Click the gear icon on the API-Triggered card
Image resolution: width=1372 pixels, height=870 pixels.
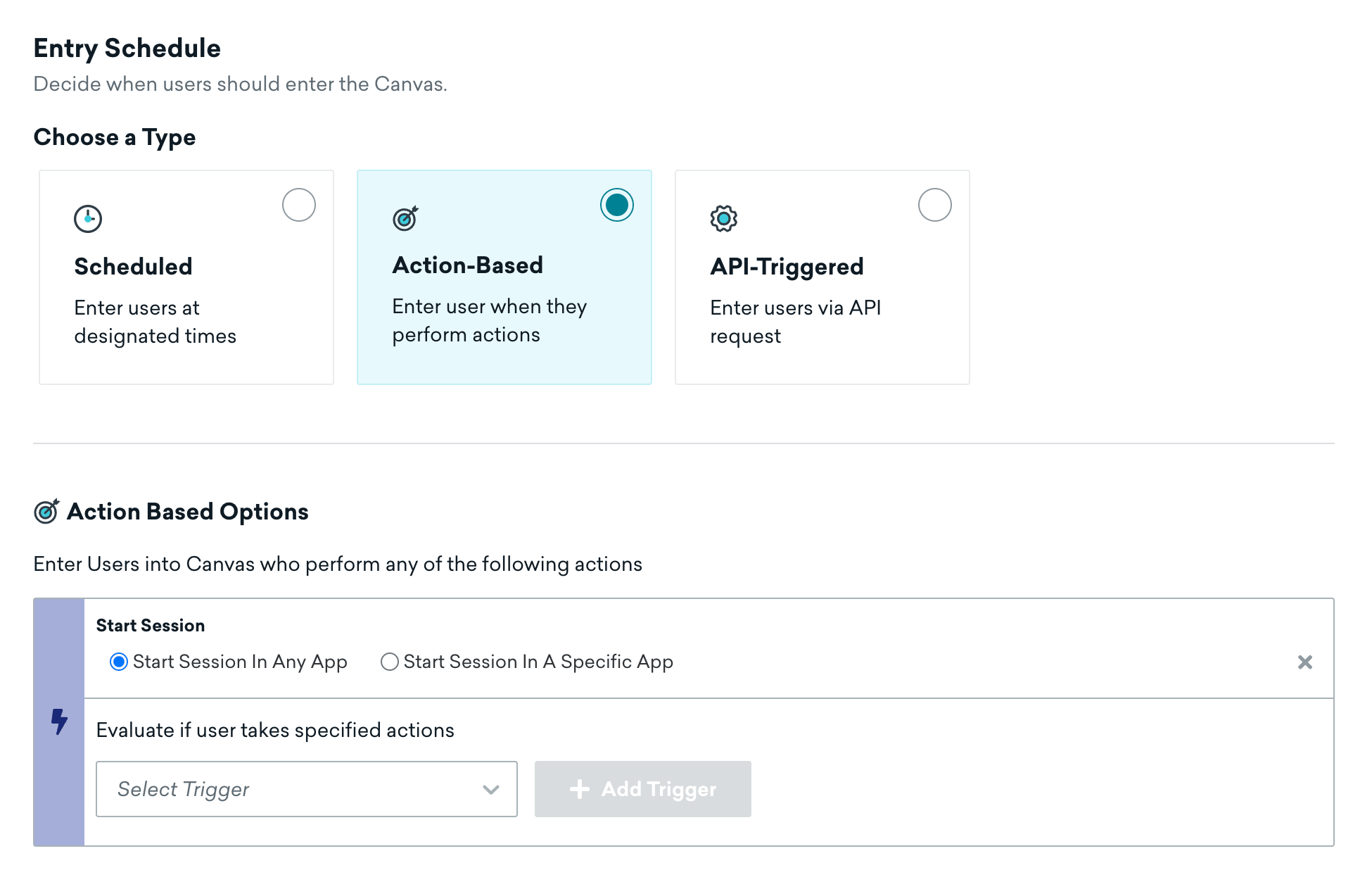coord(723,218)
